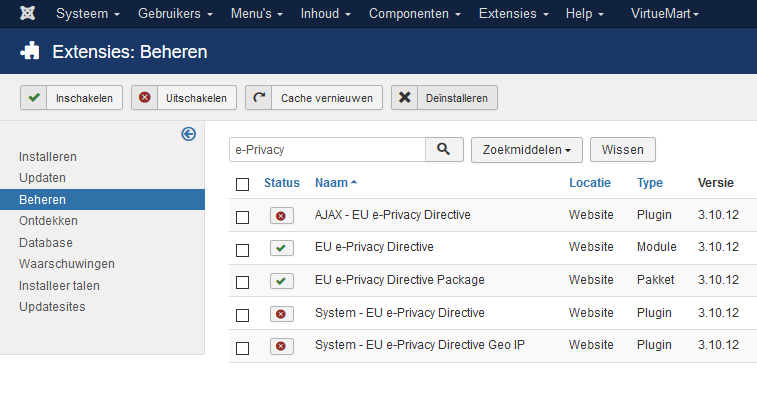Viewport: 757px width, 415px height.
Task: Click the magnifier search button
Action: pos(444,150)
